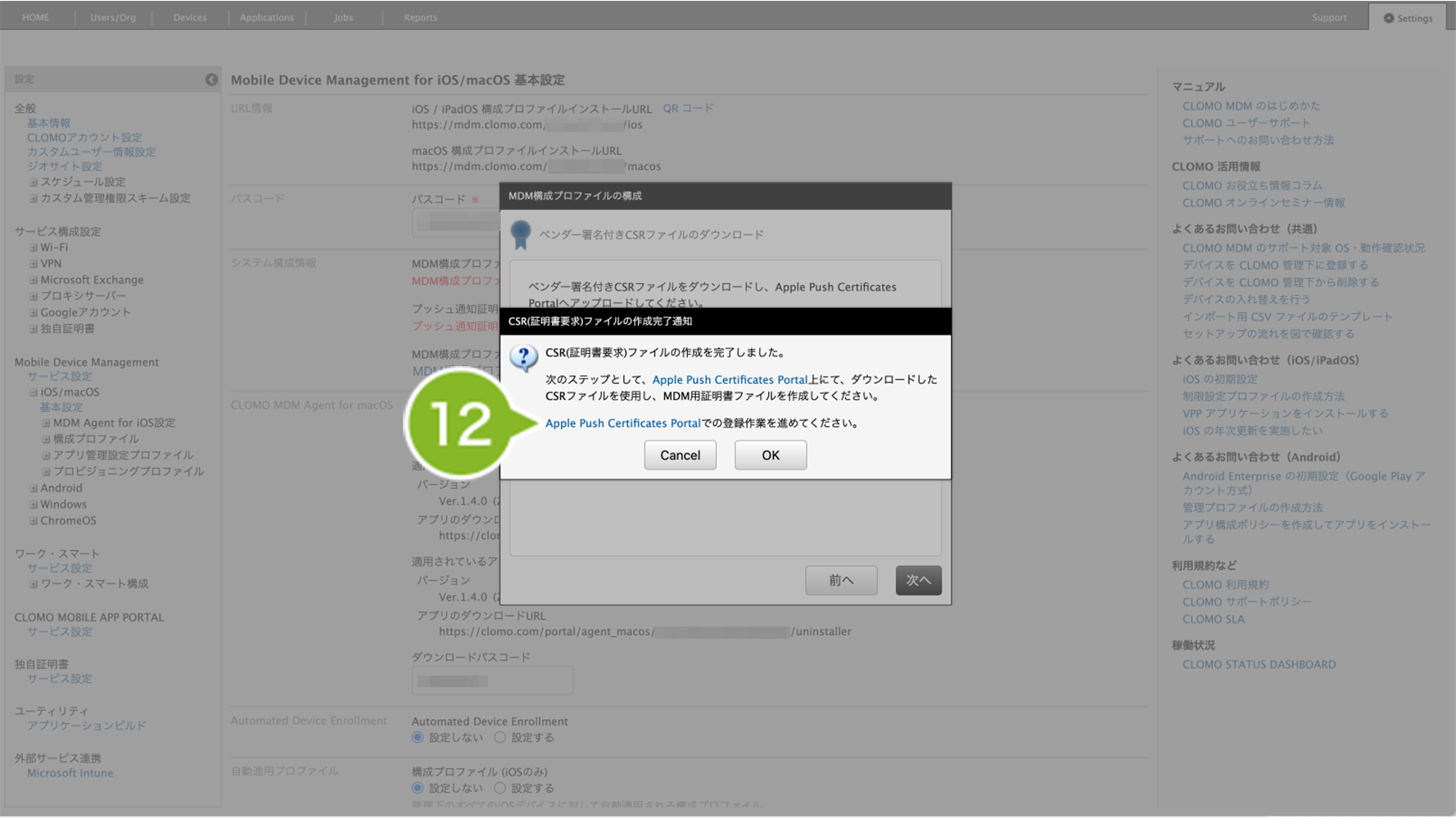Open Microsoft Intune under 外部サービス連携
Screen dimensions: 1456x819
pyautogui.click(x=70, y=773)
